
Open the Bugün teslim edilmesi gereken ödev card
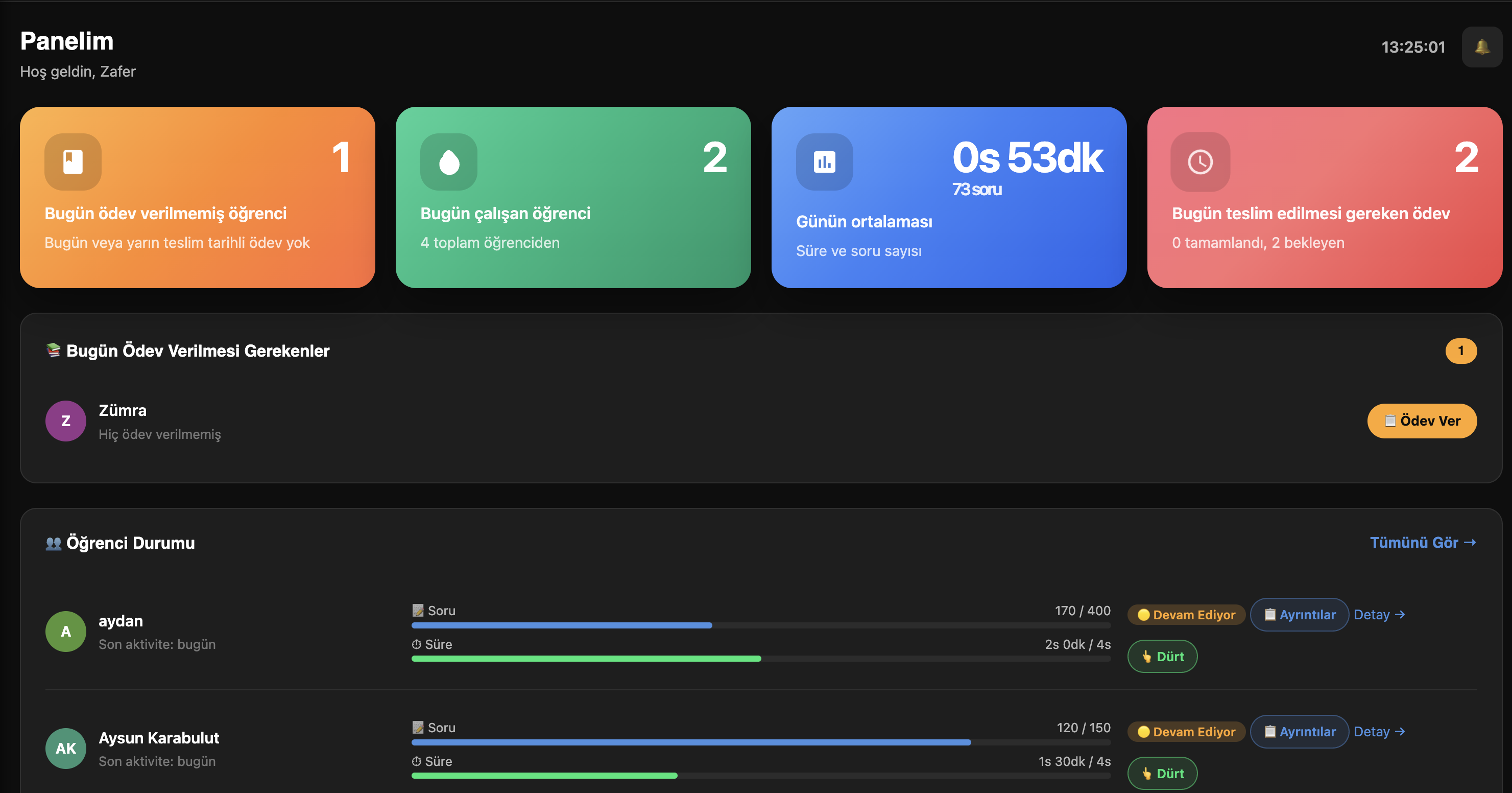tap(1324, 197)
